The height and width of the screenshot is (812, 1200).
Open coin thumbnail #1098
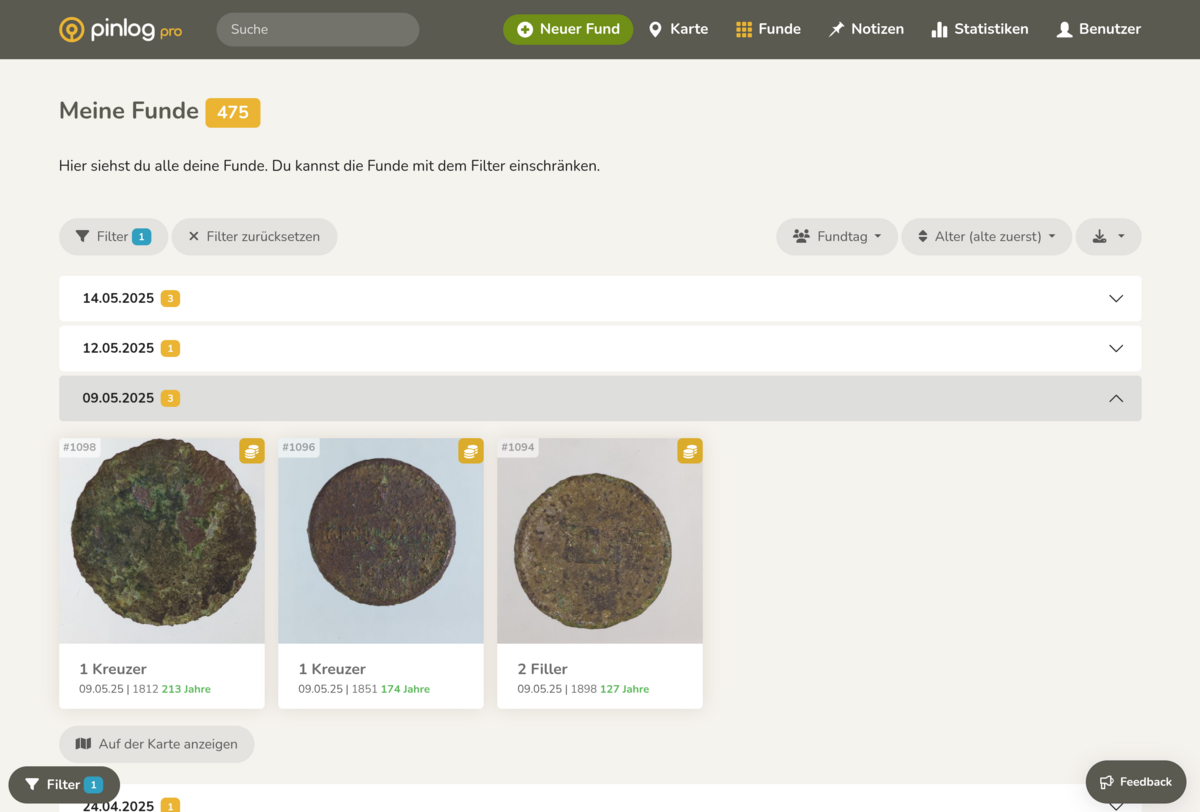[x=162, y=541]
